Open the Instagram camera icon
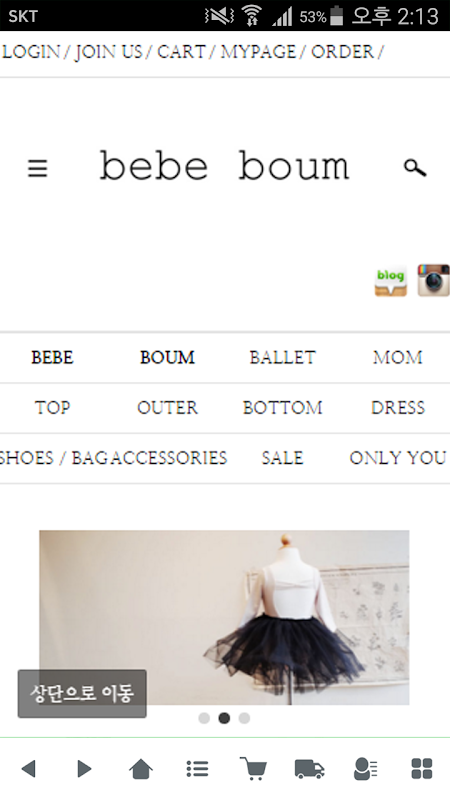Screen dimensions: 450x800 click(434, 280)
